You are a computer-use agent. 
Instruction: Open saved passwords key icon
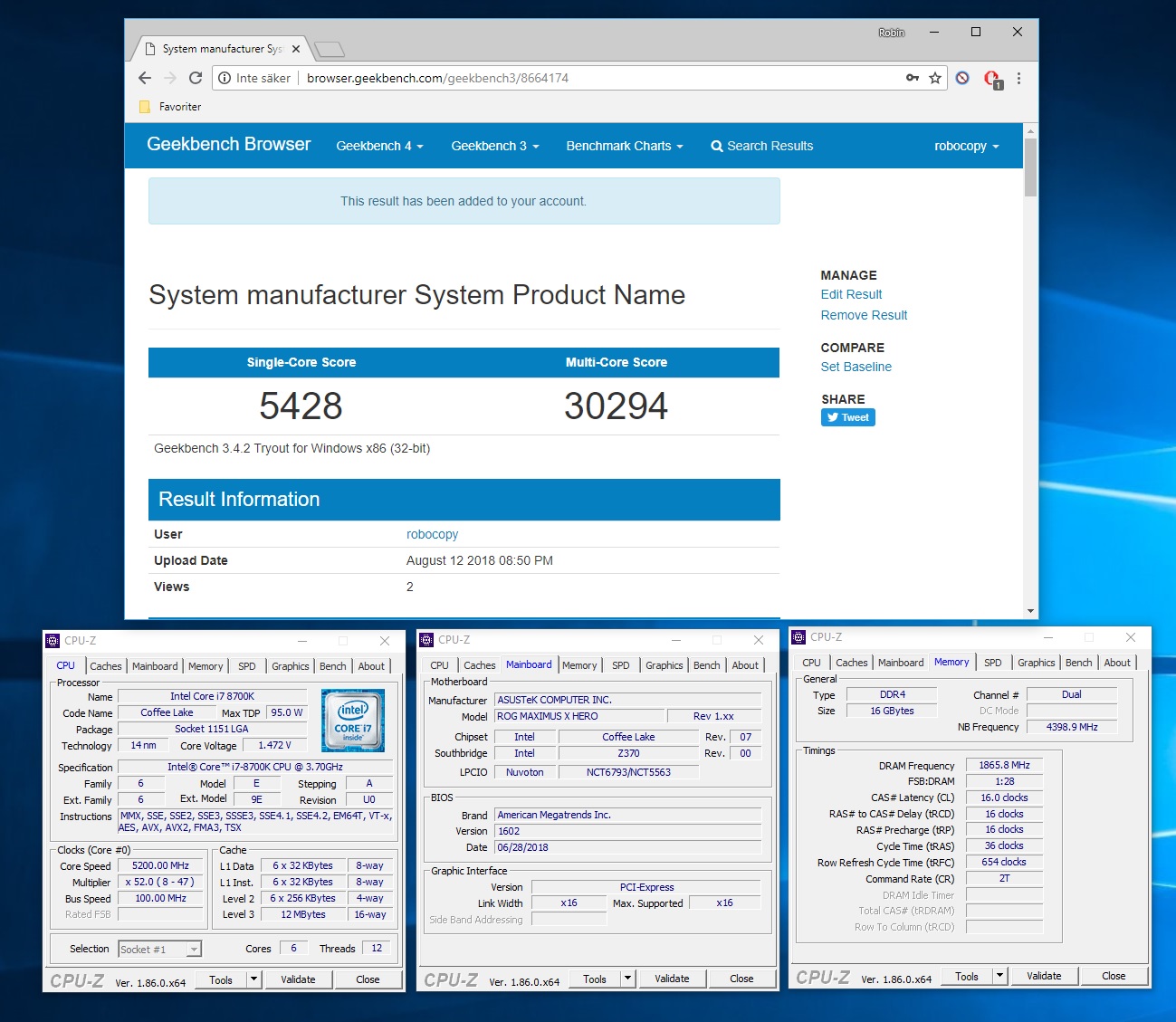pos(913,78)
